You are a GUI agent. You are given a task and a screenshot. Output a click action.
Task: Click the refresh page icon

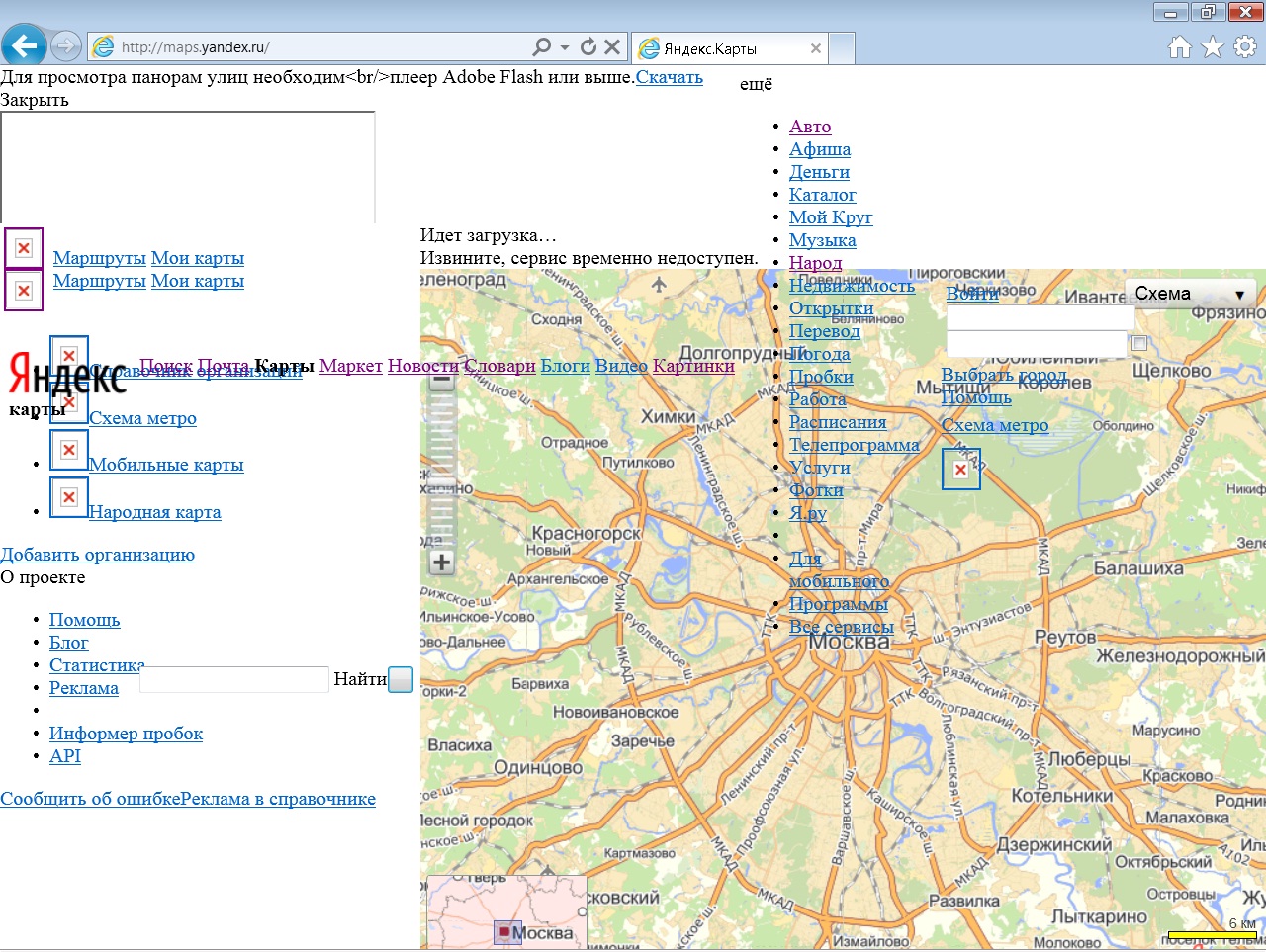[588, 46]
